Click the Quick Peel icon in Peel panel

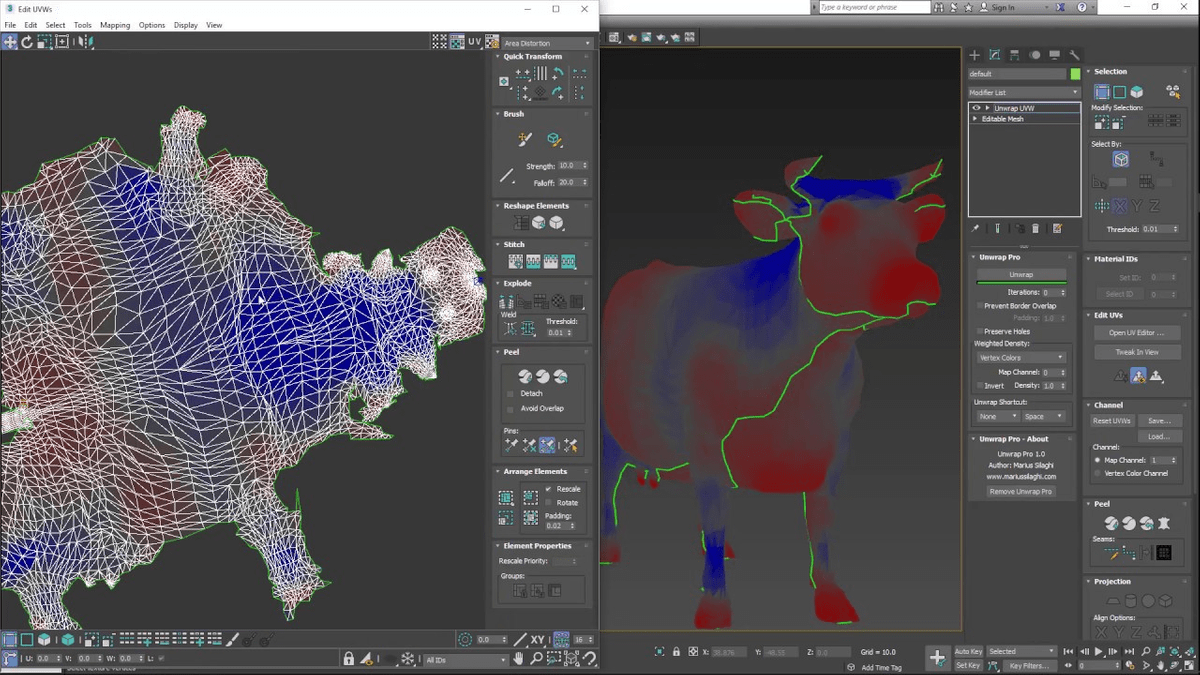point(525,377)
